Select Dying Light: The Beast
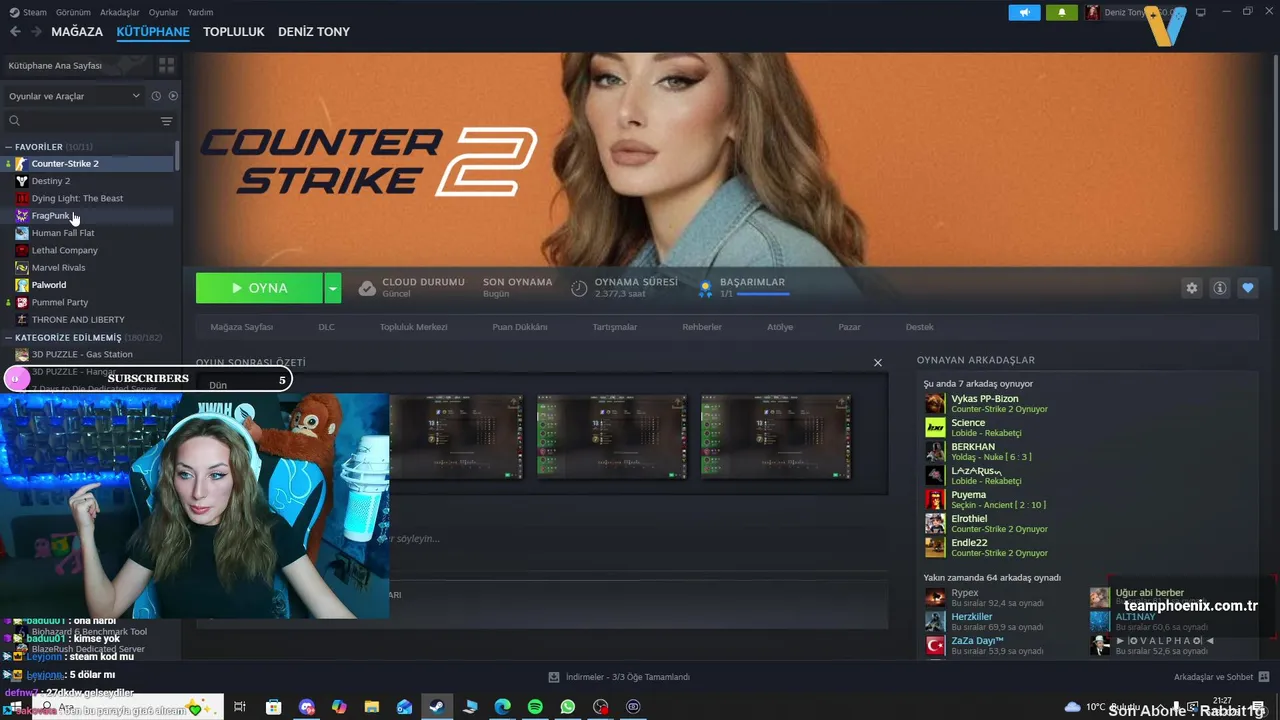The image size is (1280, 720). click(90, 198)
